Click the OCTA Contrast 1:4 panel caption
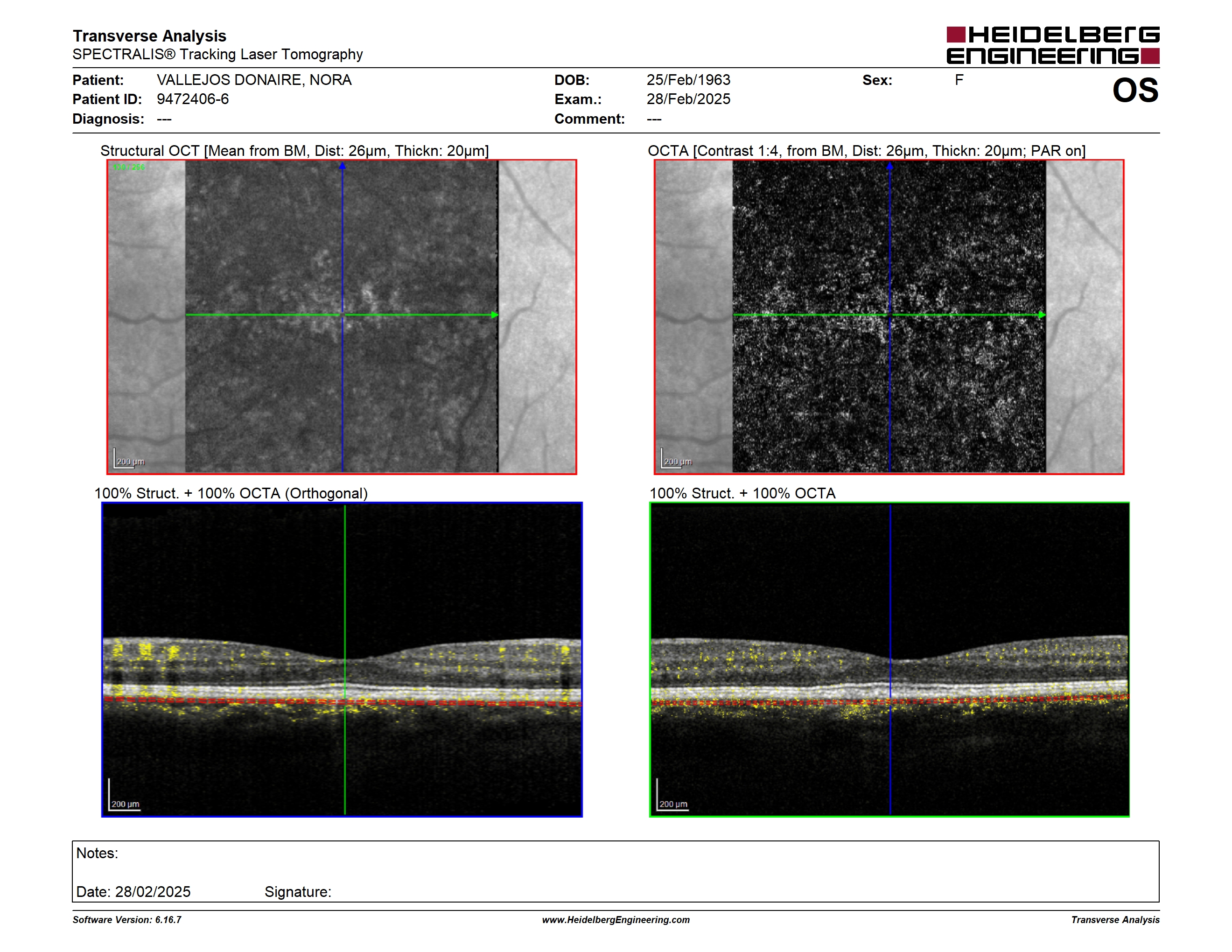 point(867,151)
